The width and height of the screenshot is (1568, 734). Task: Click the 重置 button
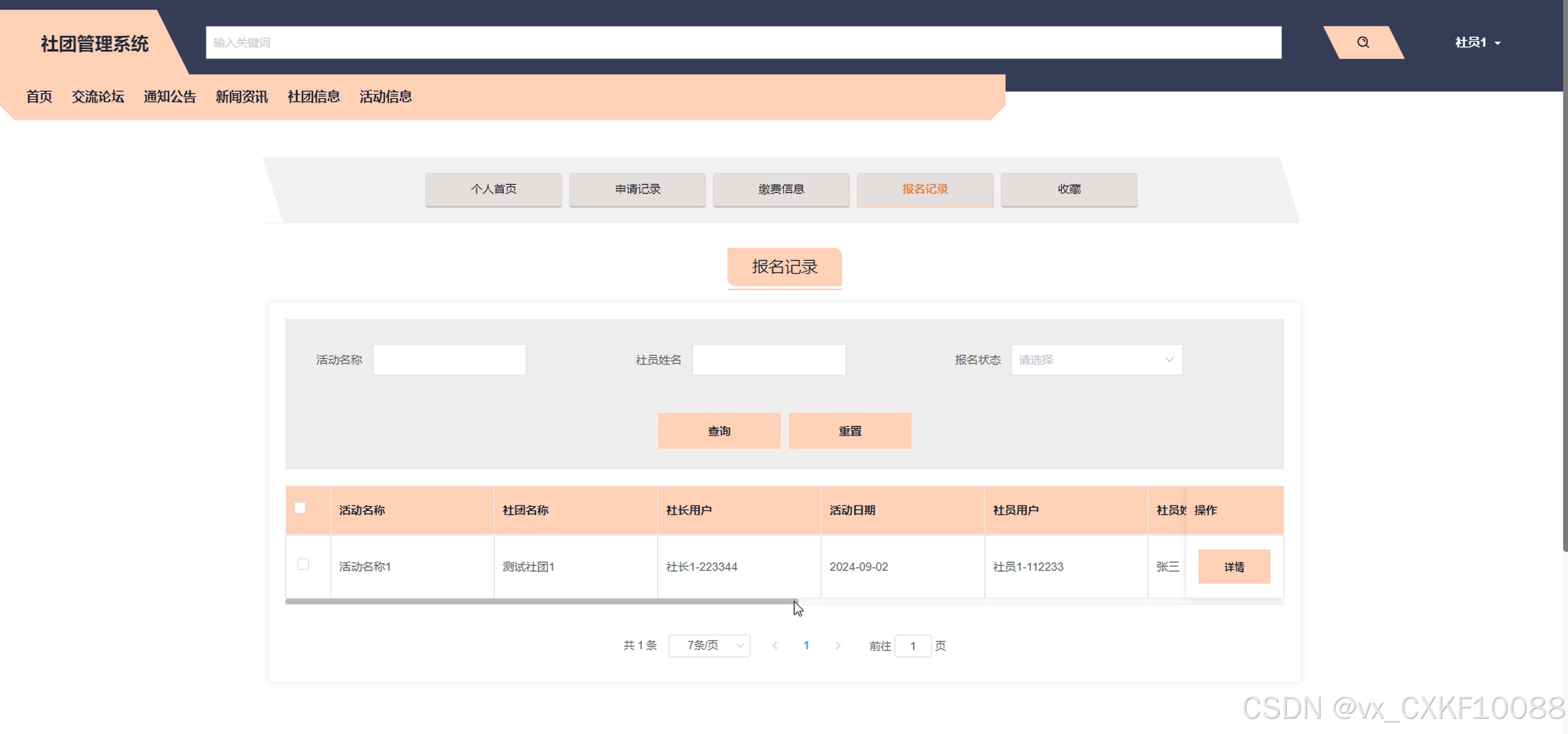point(850,431)
